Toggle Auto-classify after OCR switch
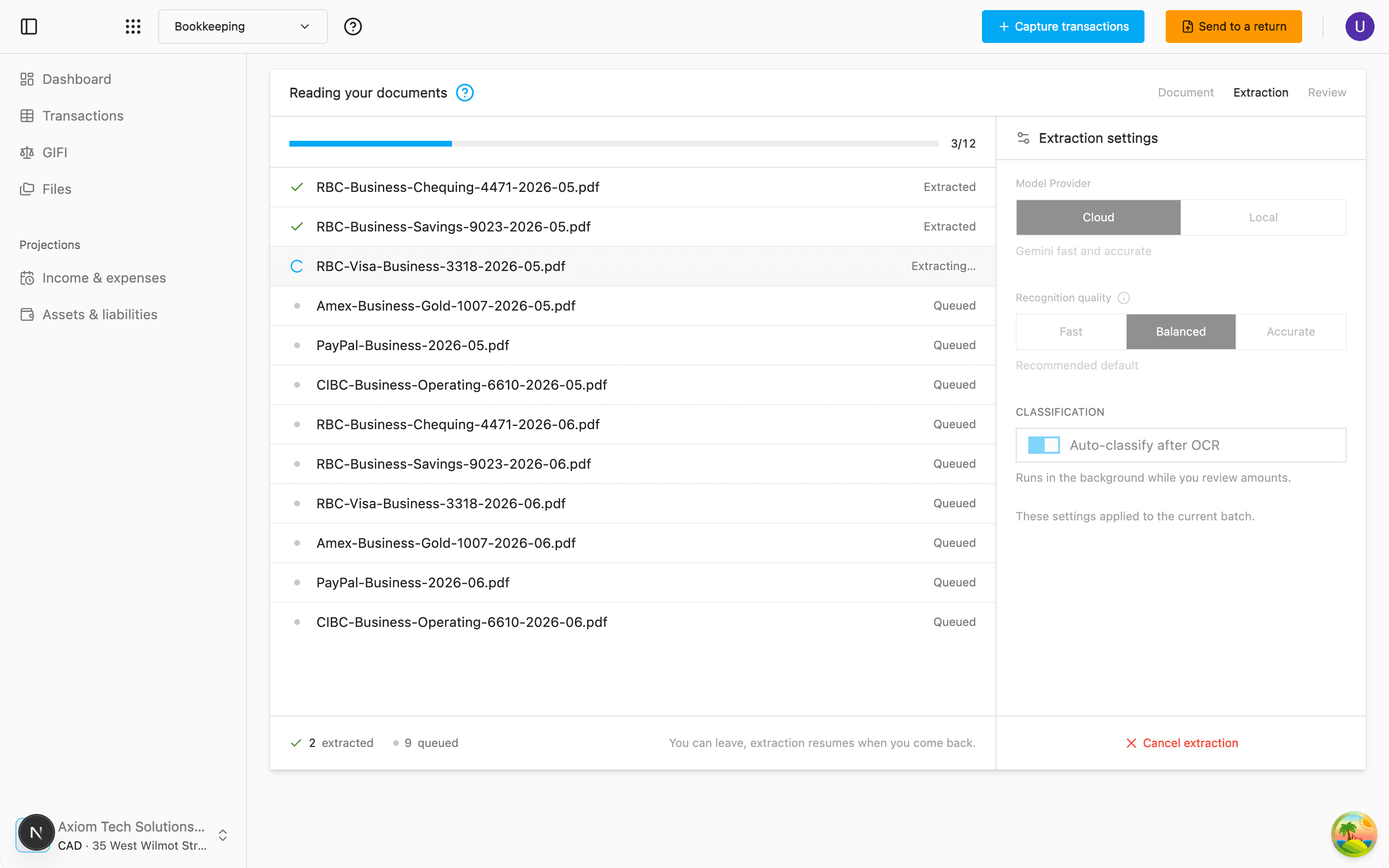 1044,445
